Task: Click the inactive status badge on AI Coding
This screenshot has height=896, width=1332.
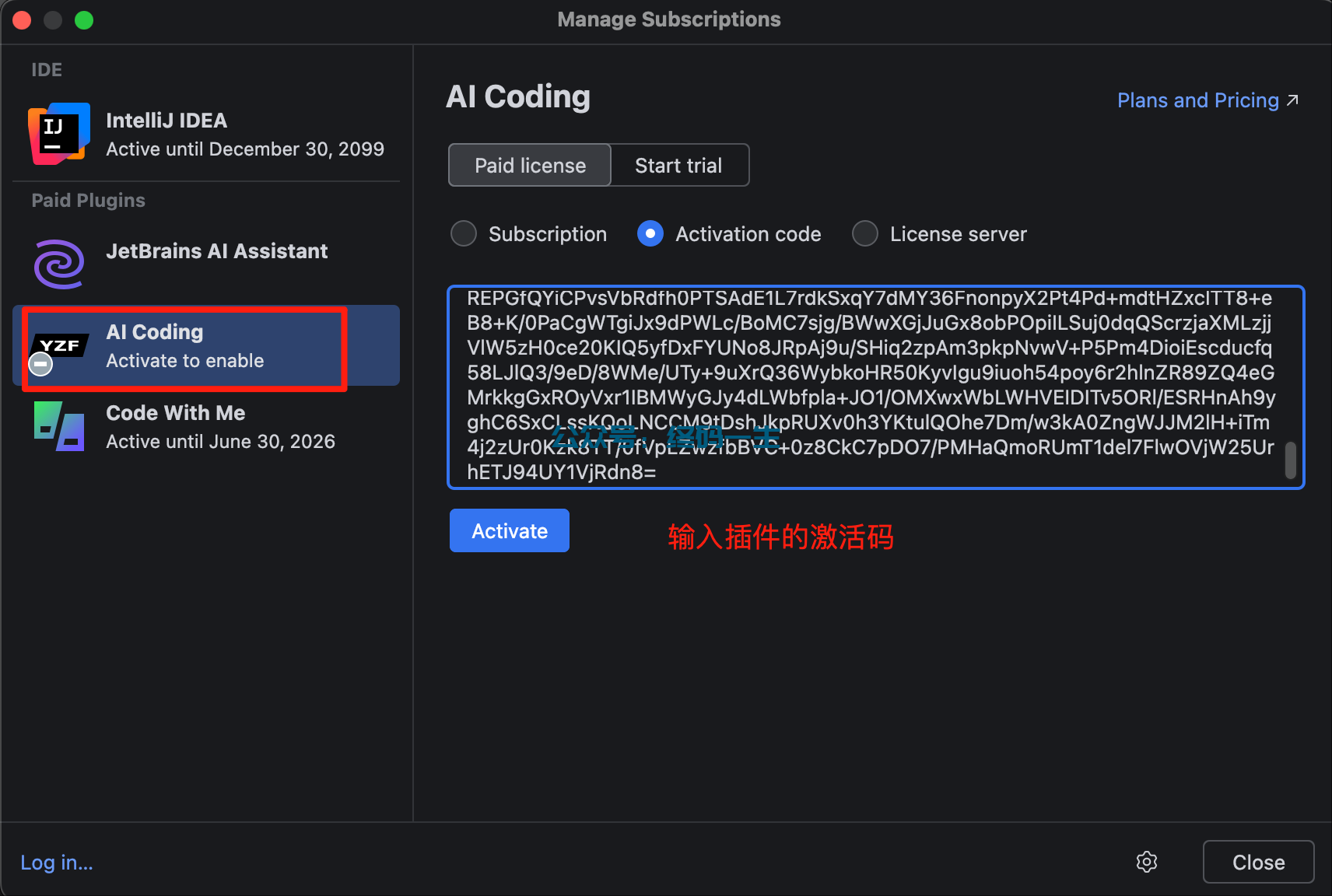Action: click(x=40, y=363)
